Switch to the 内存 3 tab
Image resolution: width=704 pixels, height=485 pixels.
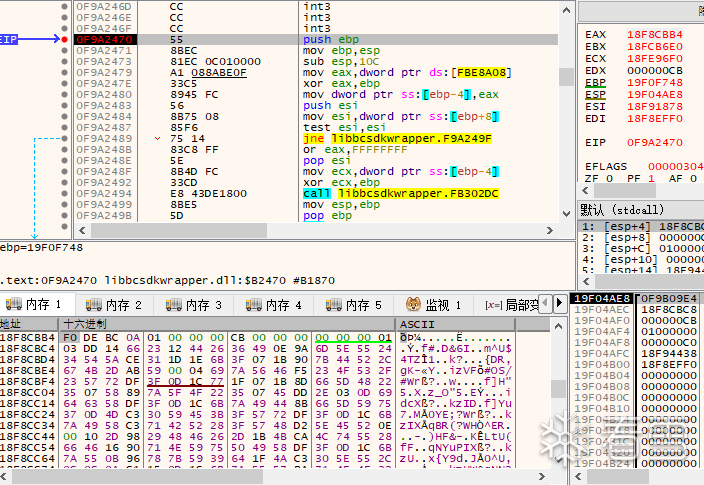click(194, 305)
